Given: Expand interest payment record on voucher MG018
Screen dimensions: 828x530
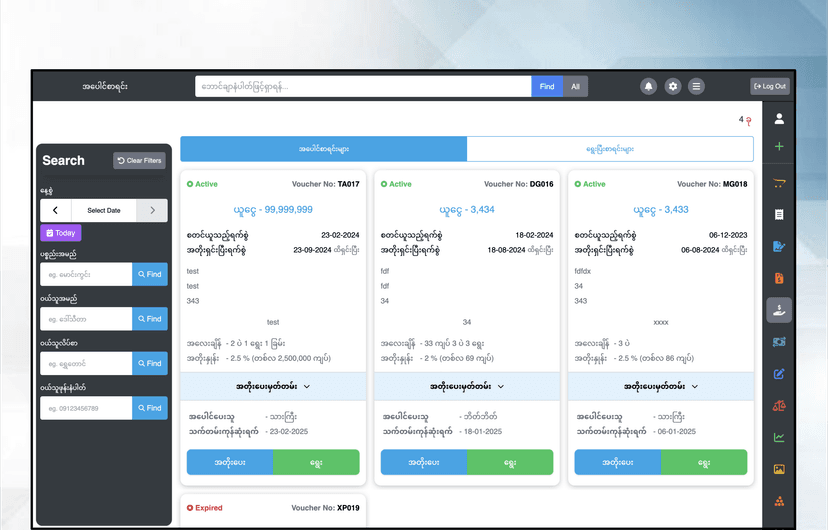Looking at the screenshot, I should click(661, 386).
